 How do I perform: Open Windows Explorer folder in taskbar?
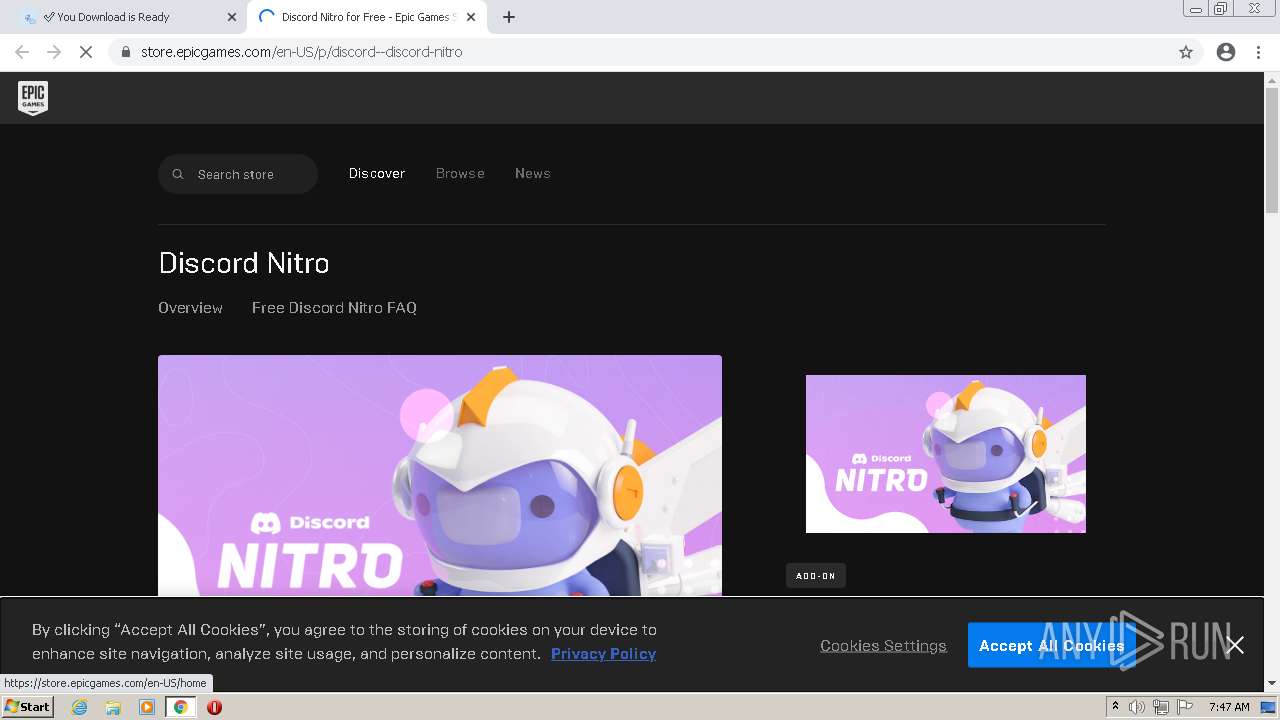click(x=113, y=707)
